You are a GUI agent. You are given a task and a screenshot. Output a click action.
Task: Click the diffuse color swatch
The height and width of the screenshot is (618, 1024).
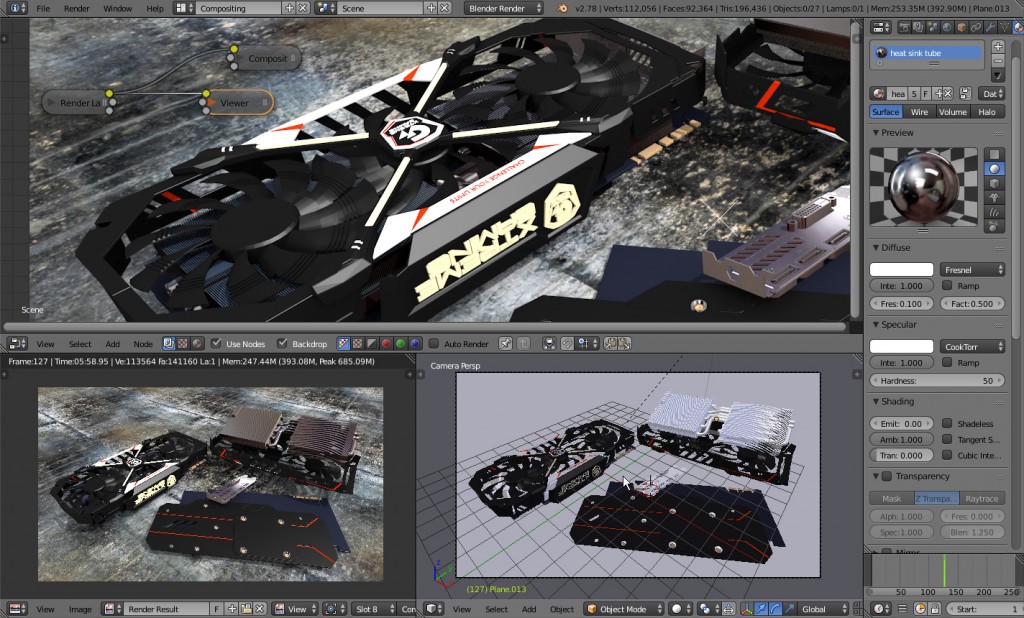point(901,269)
